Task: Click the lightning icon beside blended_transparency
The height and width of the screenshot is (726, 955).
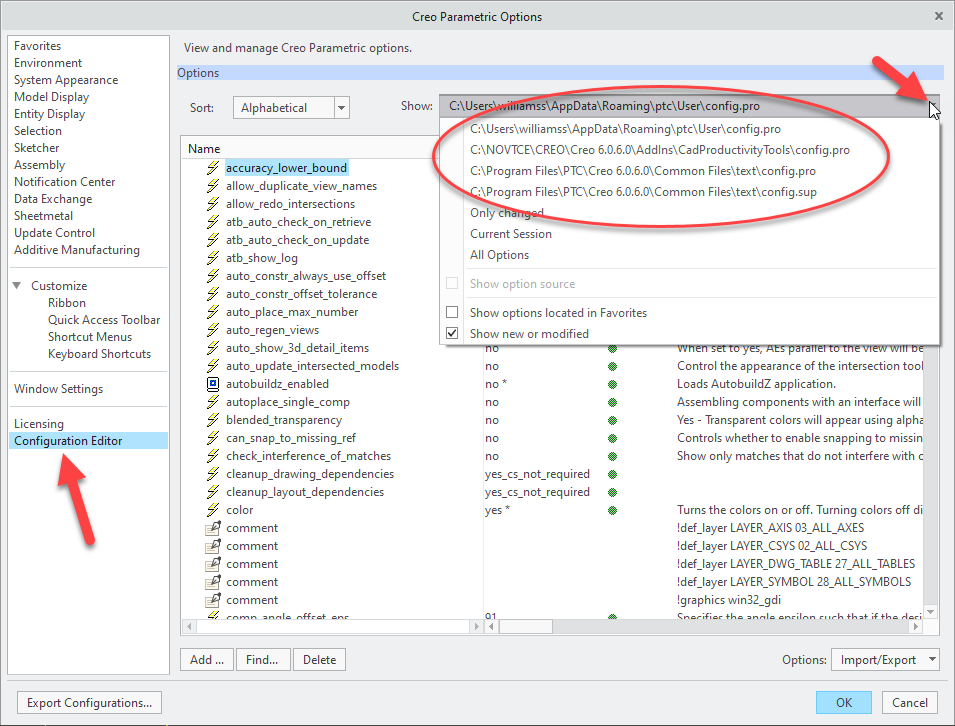Action: pyautogui.click(x=213, y=420)
